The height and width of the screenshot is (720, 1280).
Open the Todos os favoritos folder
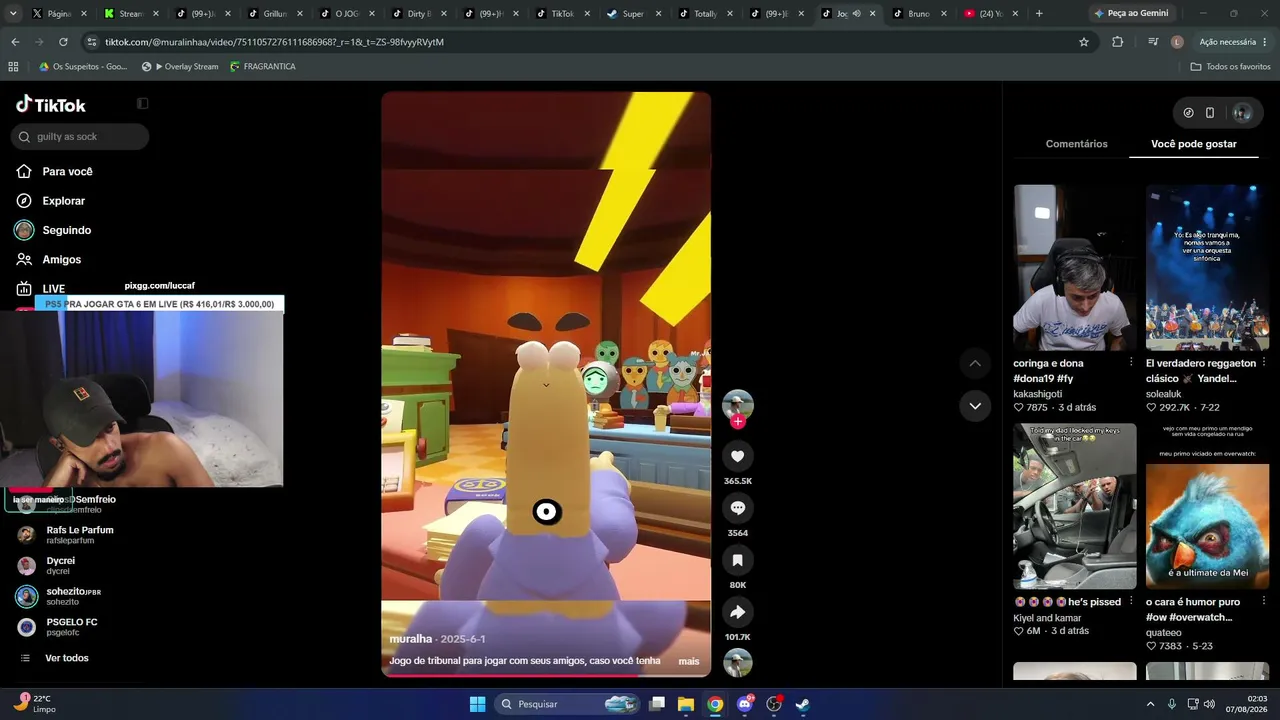(1230, 67)
